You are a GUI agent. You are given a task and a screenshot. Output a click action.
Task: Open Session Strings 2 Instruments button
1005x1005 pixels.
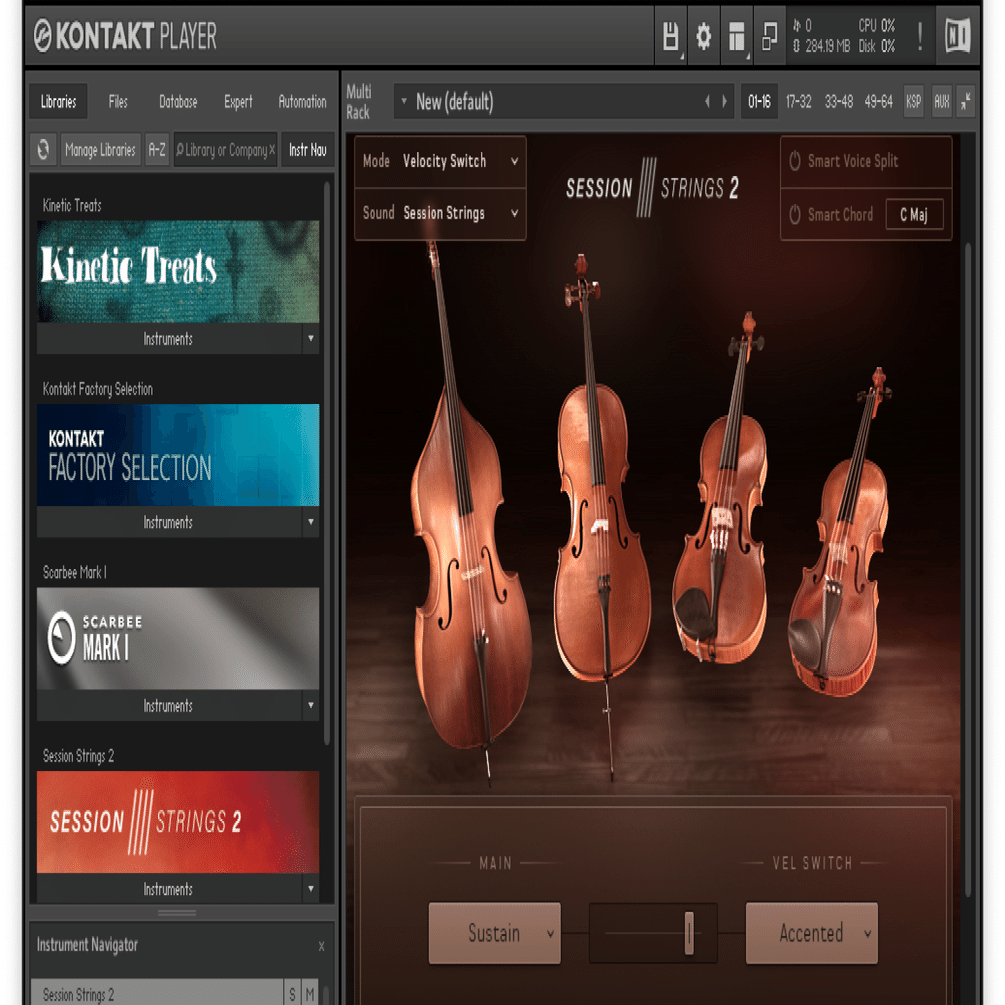(169, 889)
